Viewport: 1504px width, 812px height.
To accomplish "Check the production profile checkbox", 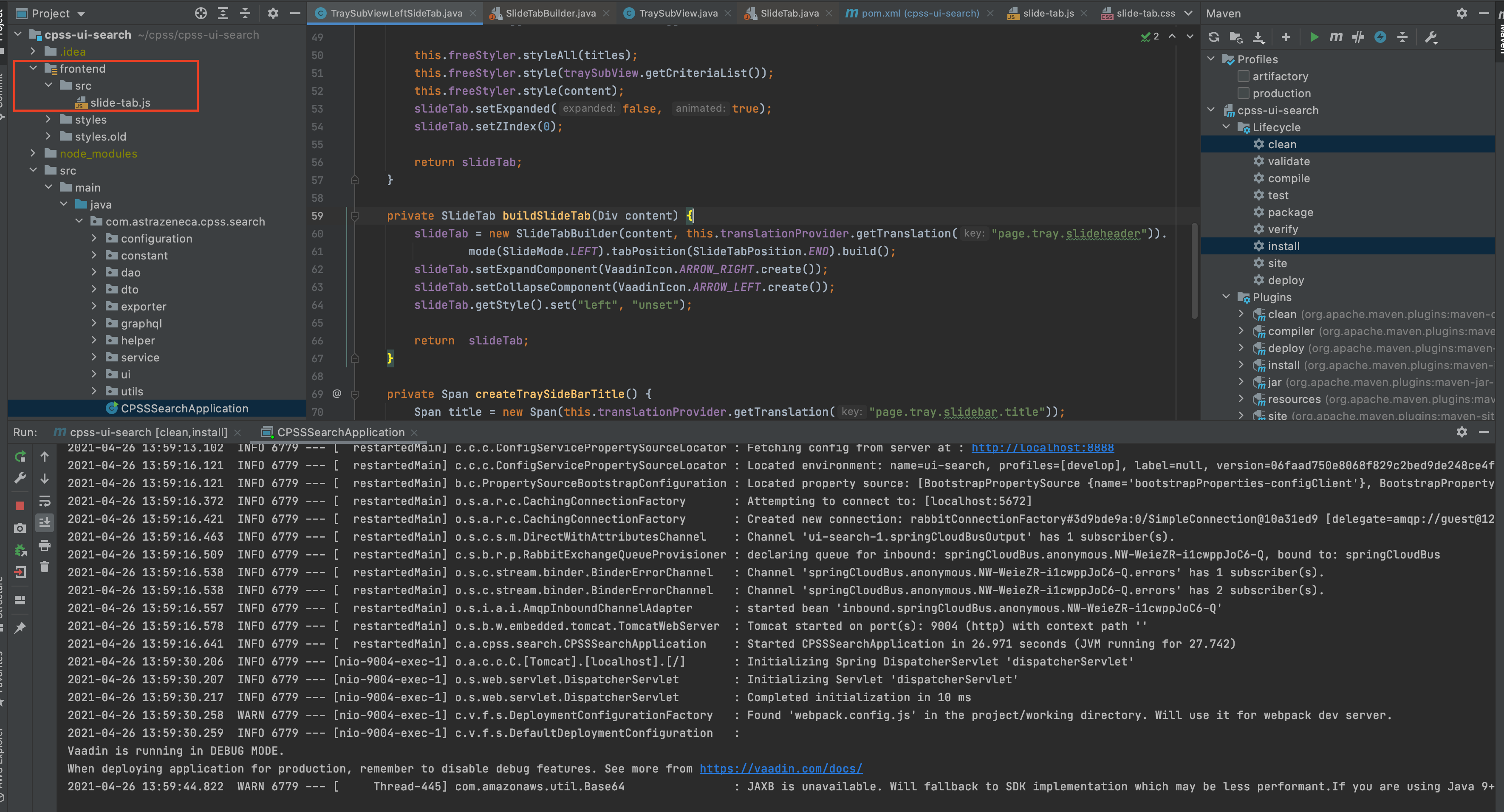I will tap(1244, 93).
